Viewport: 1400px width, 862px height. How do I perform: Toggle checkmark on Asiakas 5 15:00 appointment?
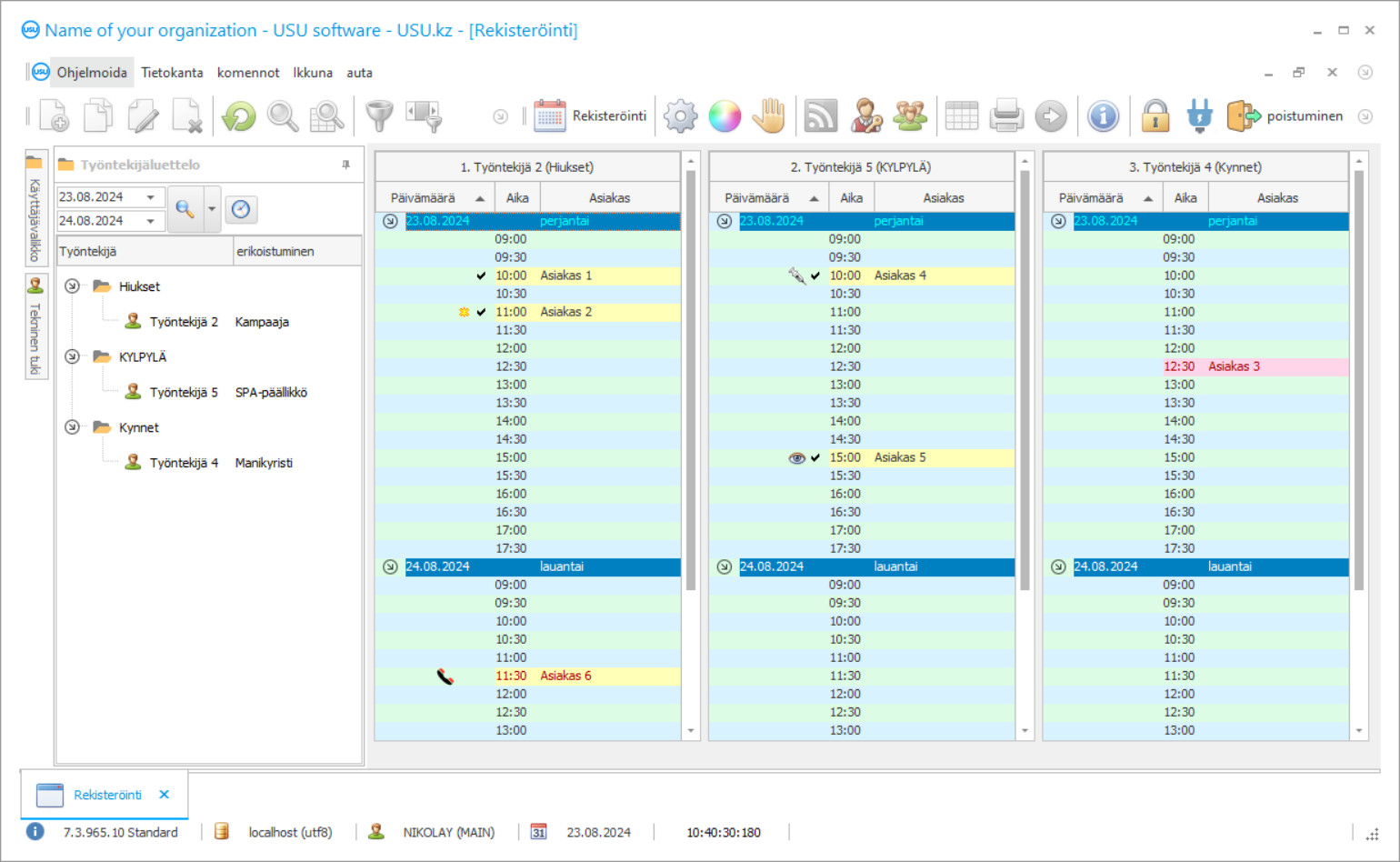pos(815,457)
